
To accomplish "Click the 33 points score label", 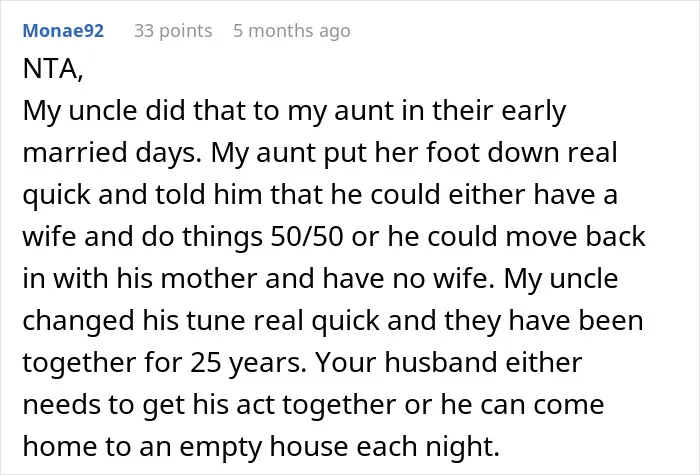I will (x=173, y=31).
